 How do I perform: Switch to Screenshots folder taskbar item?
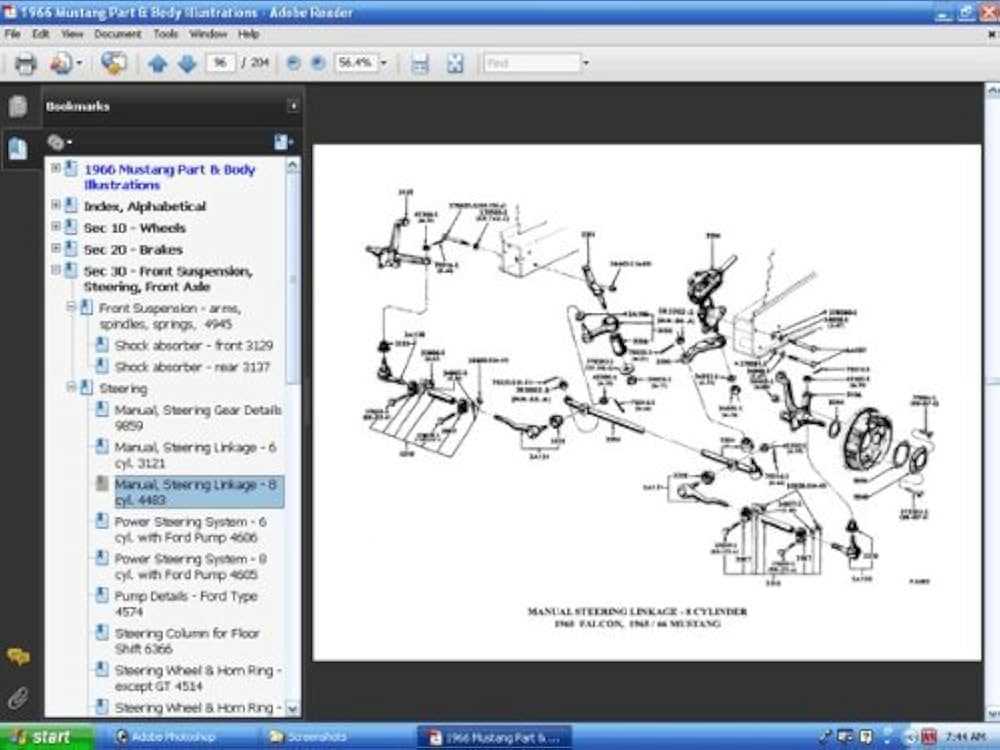310,737
